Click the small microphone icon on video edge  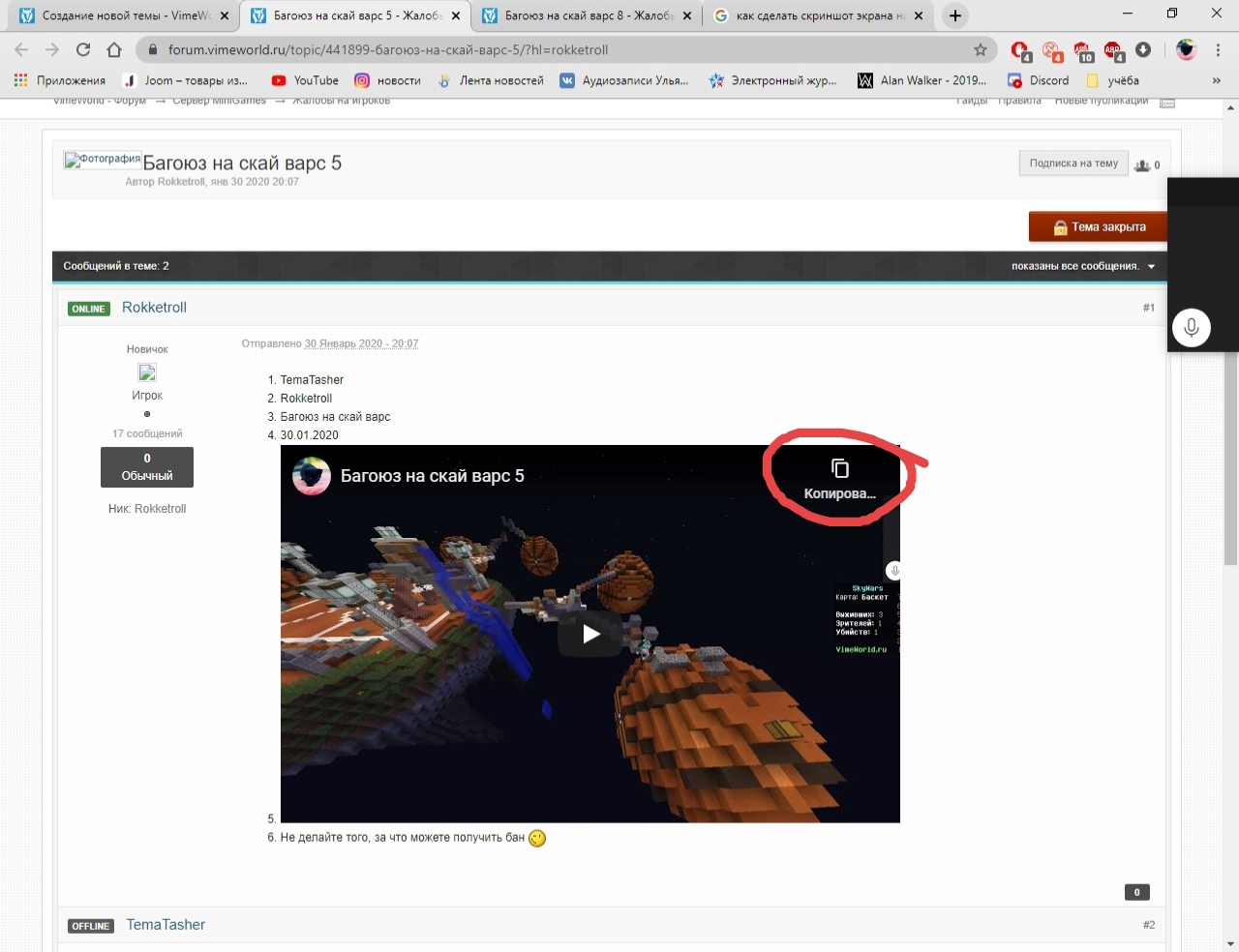pos(894,570)
